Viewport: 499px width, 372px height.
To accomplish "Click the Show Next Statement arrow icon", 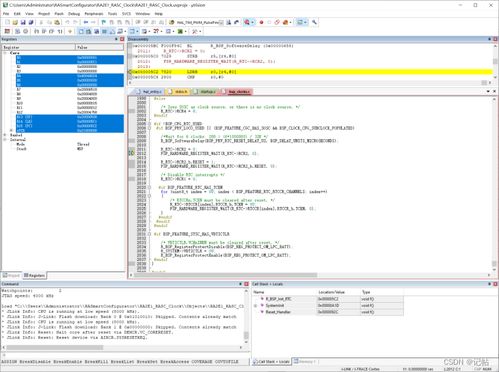I will coord(70,31).
